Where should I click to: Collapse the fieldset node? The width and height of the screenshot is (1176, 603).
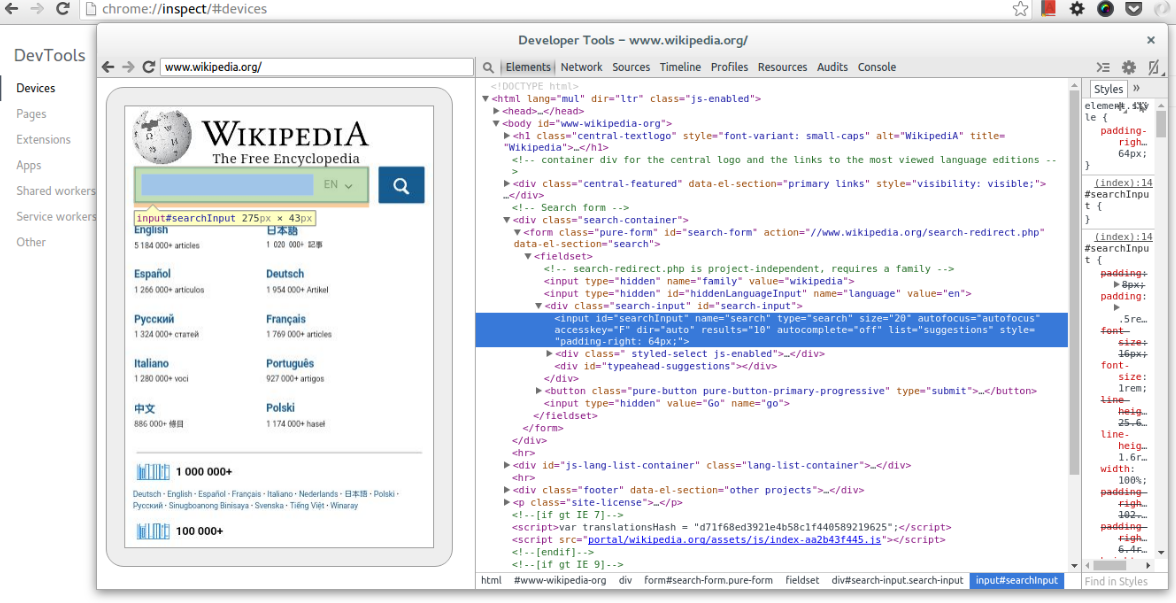click(527, 256)
